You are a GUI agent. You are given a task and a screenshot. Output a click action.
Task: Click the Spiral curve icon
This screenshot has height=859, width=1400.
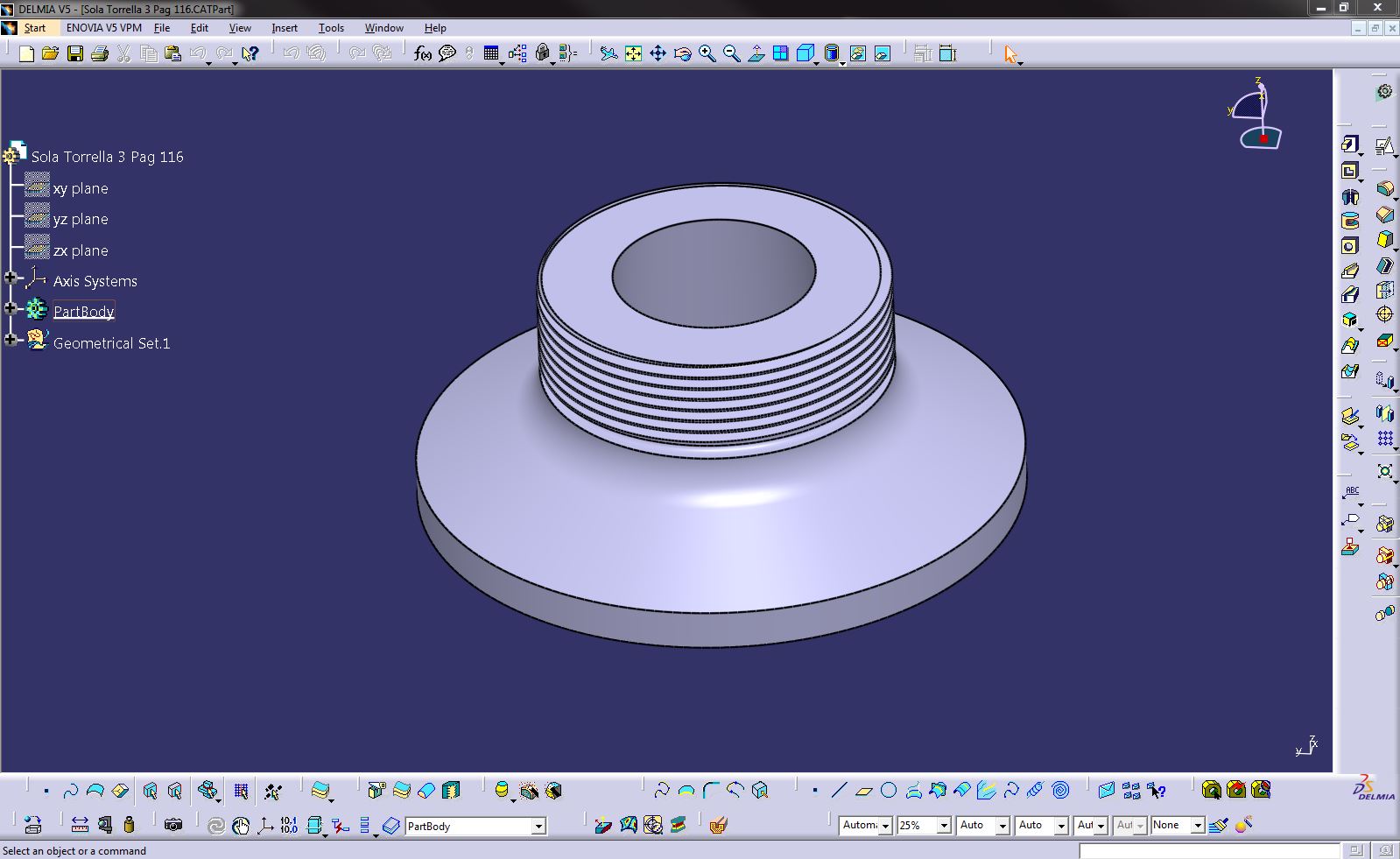click(x=1060, y=791)
